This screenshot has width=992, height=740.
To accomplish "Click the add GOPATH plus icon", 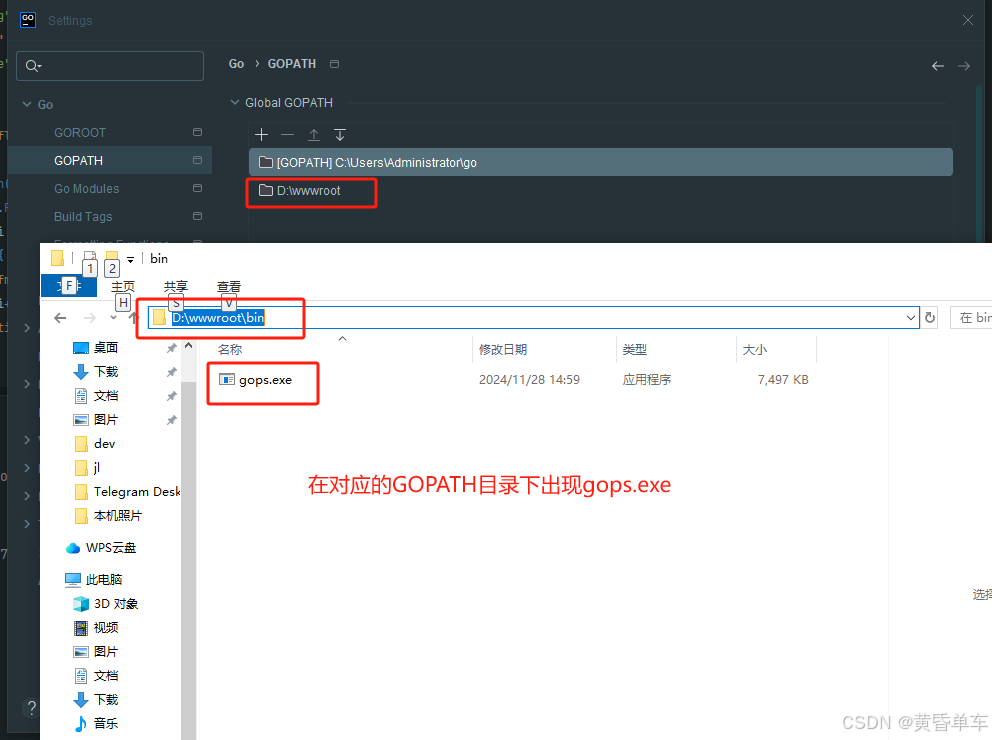I will click(261, 135).
